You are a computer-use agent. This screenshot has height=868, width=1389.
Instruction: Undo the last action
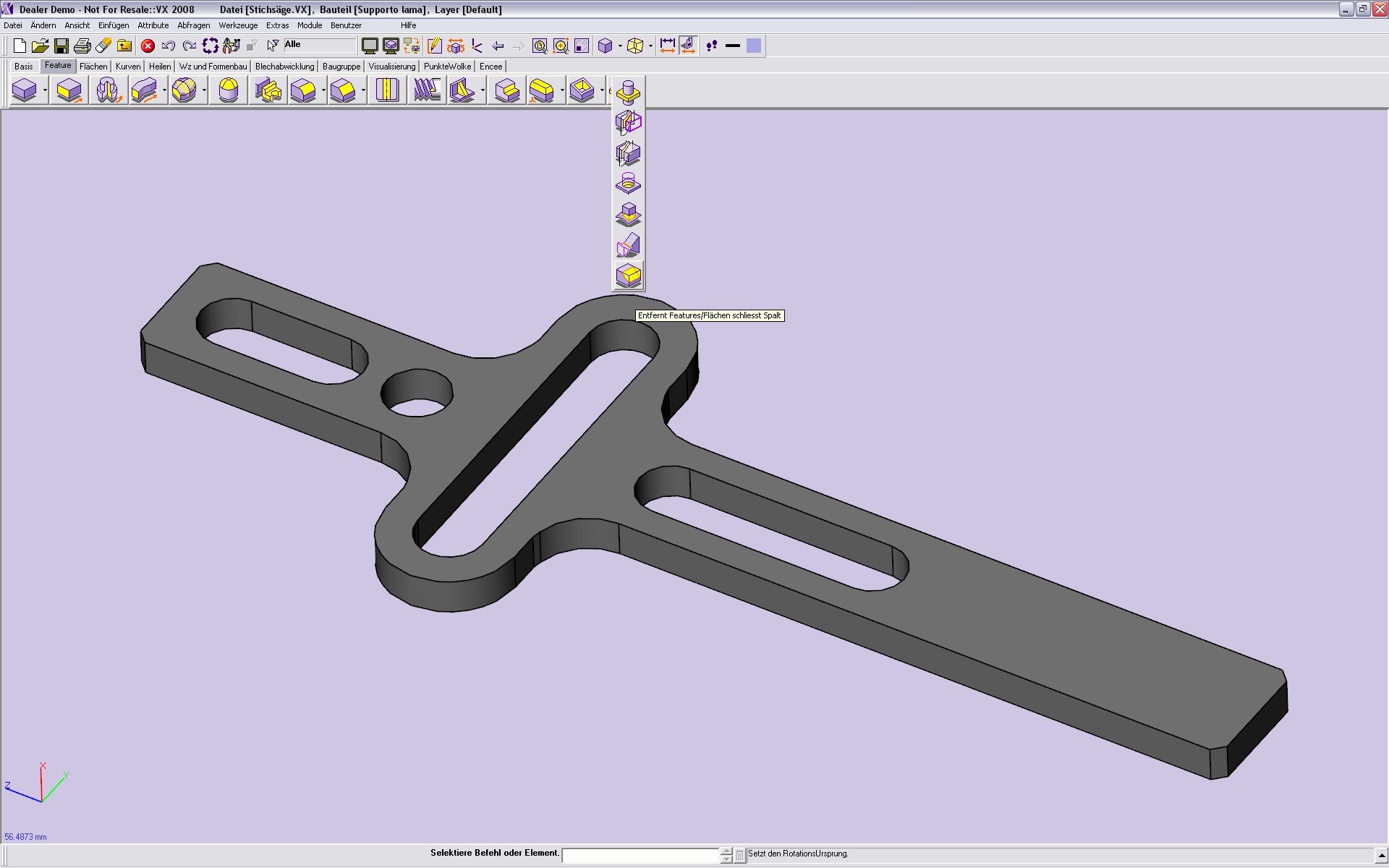coord(169,46)
